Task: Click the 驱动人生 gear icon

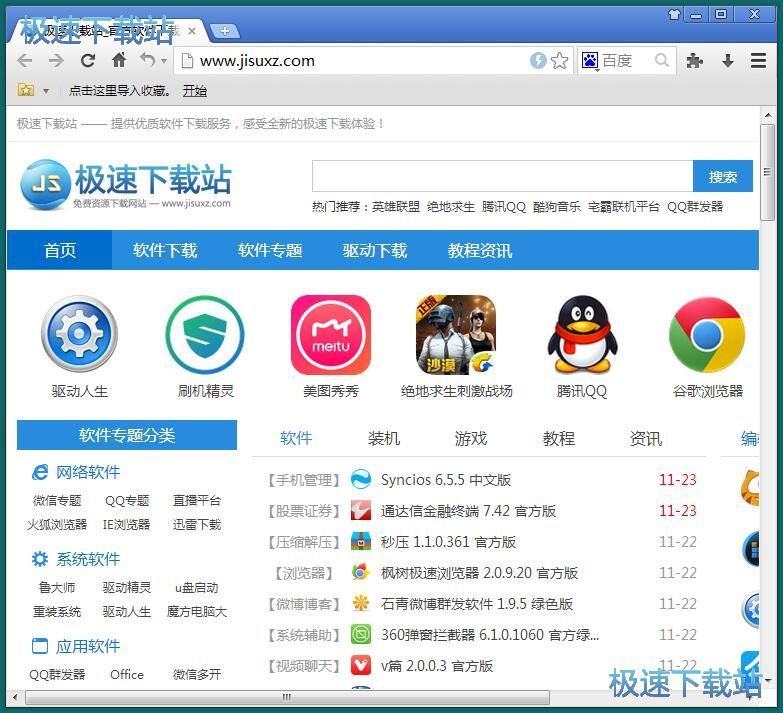Action: point(79,334)
